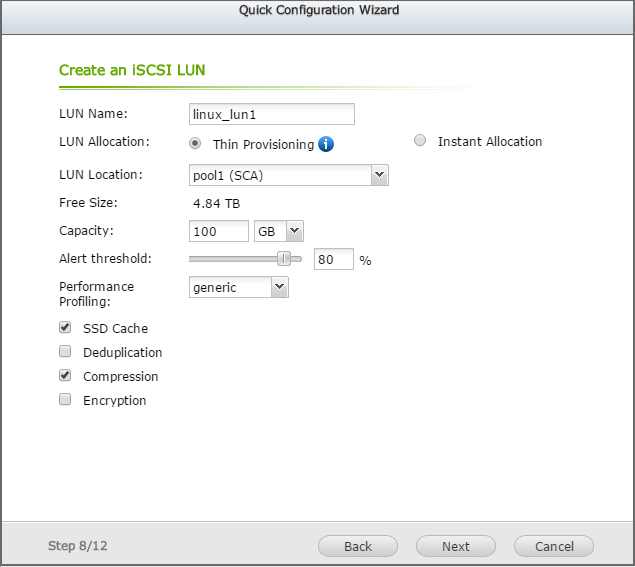Select the Instant Allocation option
The width and height of the screenshot is (635, 567).
pos(420,141)
